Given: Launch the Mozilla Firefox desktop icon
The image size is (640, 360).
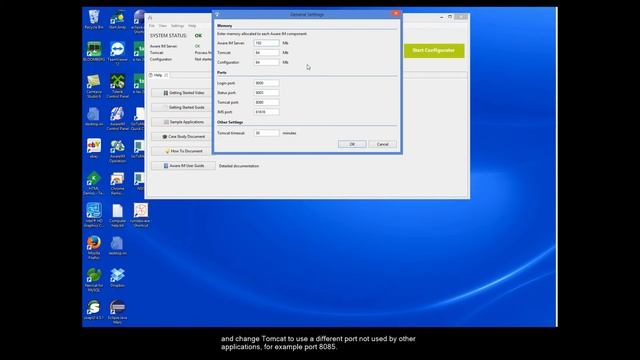Looking at the screenshot, I should [x=94, y=247].
